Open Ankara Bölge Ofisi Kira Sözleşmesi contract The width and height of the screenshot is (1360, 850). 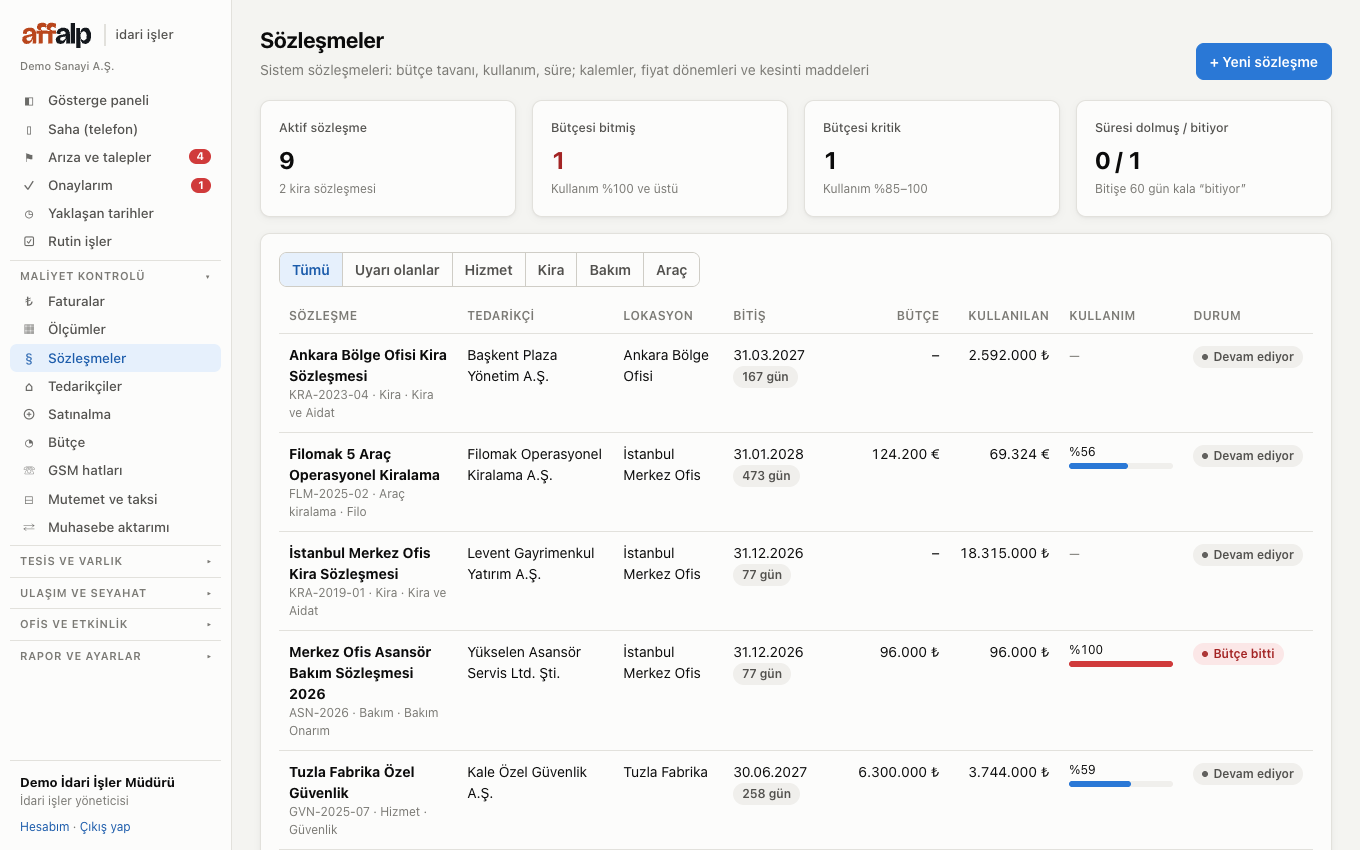point(368,365)
